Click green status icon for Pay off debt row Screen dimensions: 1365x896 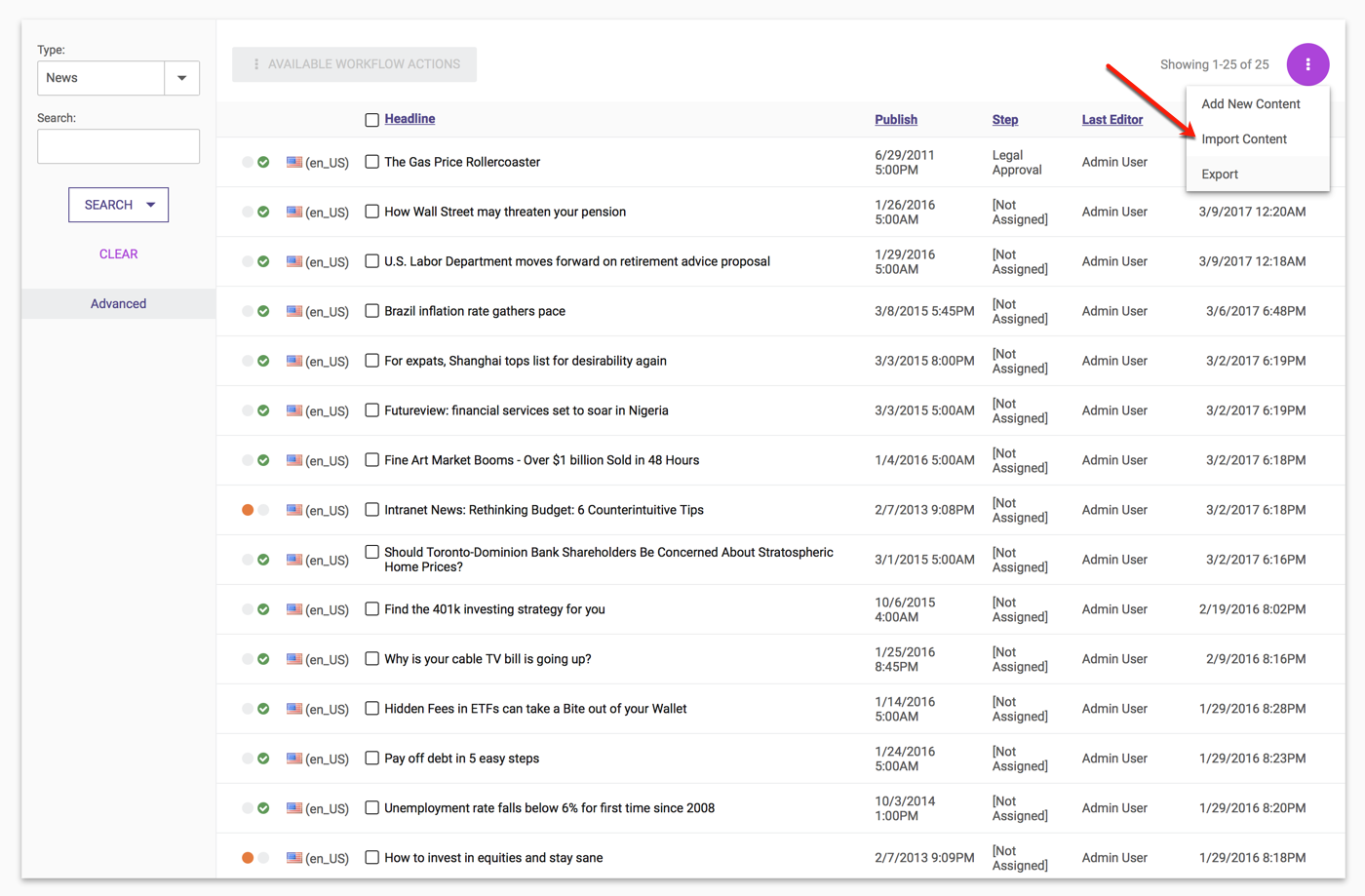click(263, 759)
